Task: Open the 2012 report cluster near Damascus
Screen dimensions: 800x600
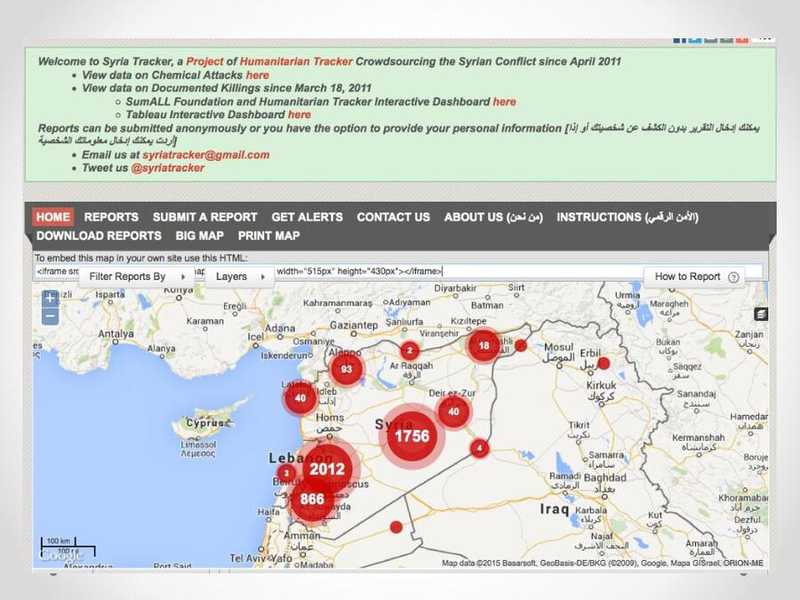Action: [327, 469]
